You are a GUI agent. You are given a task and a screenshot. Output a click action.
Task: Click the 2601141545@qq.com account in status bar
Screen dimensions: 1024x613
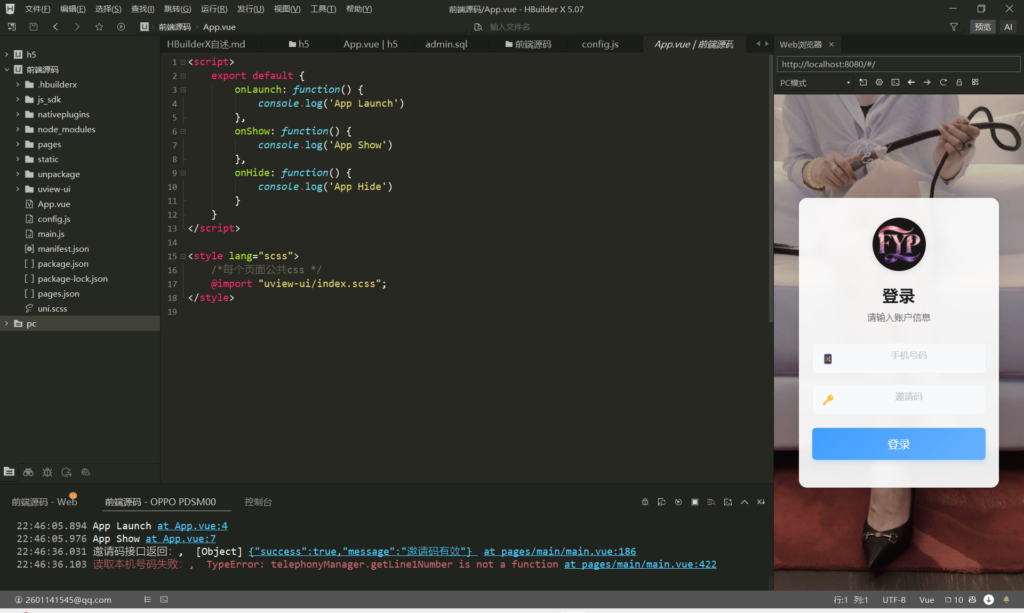point(63,599)
